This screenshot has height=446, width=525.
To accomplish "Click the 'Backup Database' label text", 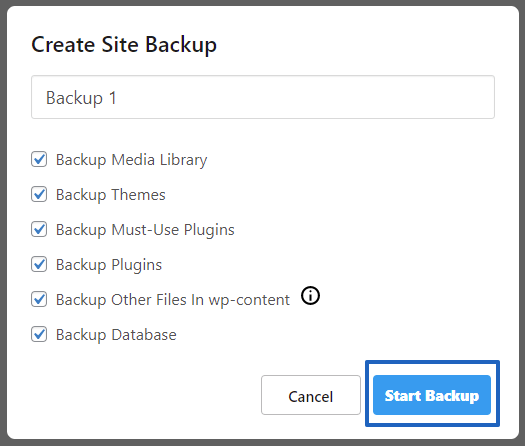I will tap(116, 335).
